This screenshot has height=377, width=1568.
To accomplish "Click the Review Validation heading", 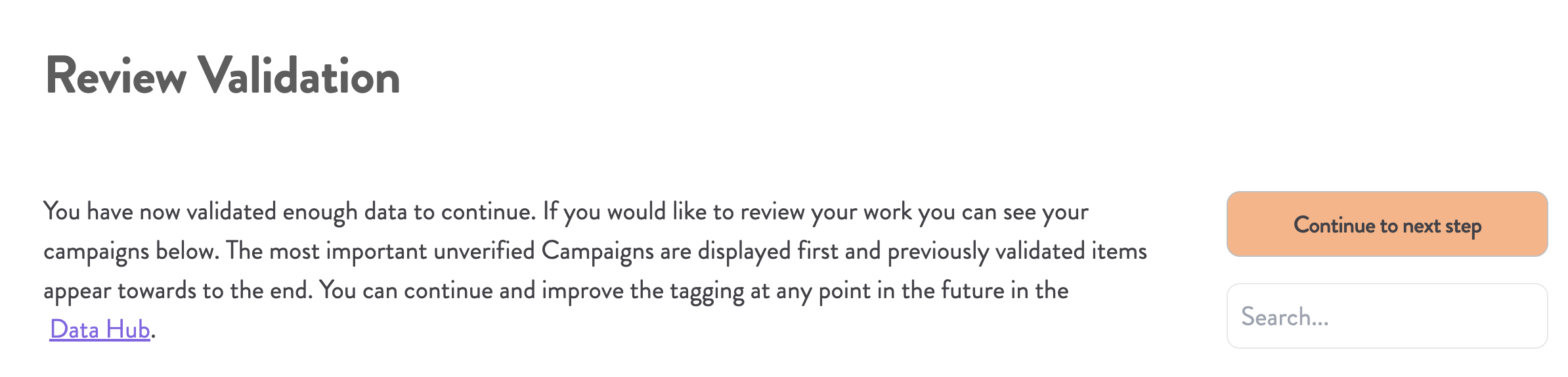I will (x=223, y=76).
